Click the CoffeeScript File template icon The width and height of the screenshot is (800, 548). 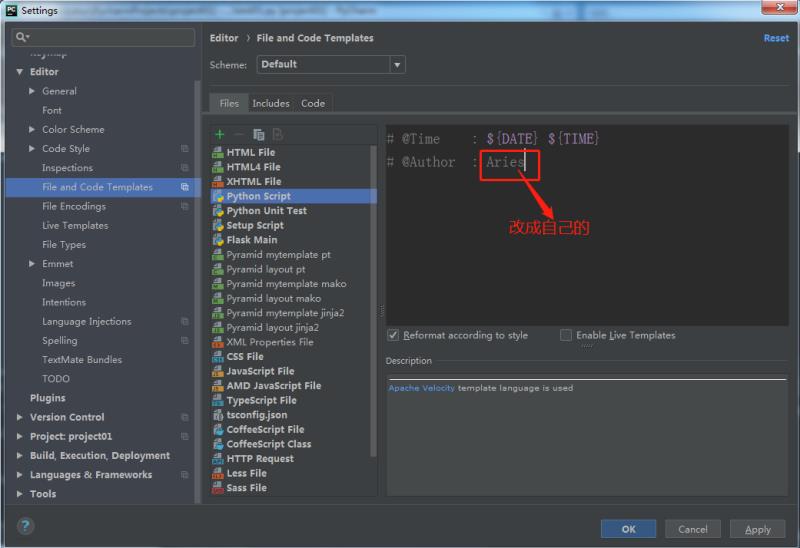(218, 429)
